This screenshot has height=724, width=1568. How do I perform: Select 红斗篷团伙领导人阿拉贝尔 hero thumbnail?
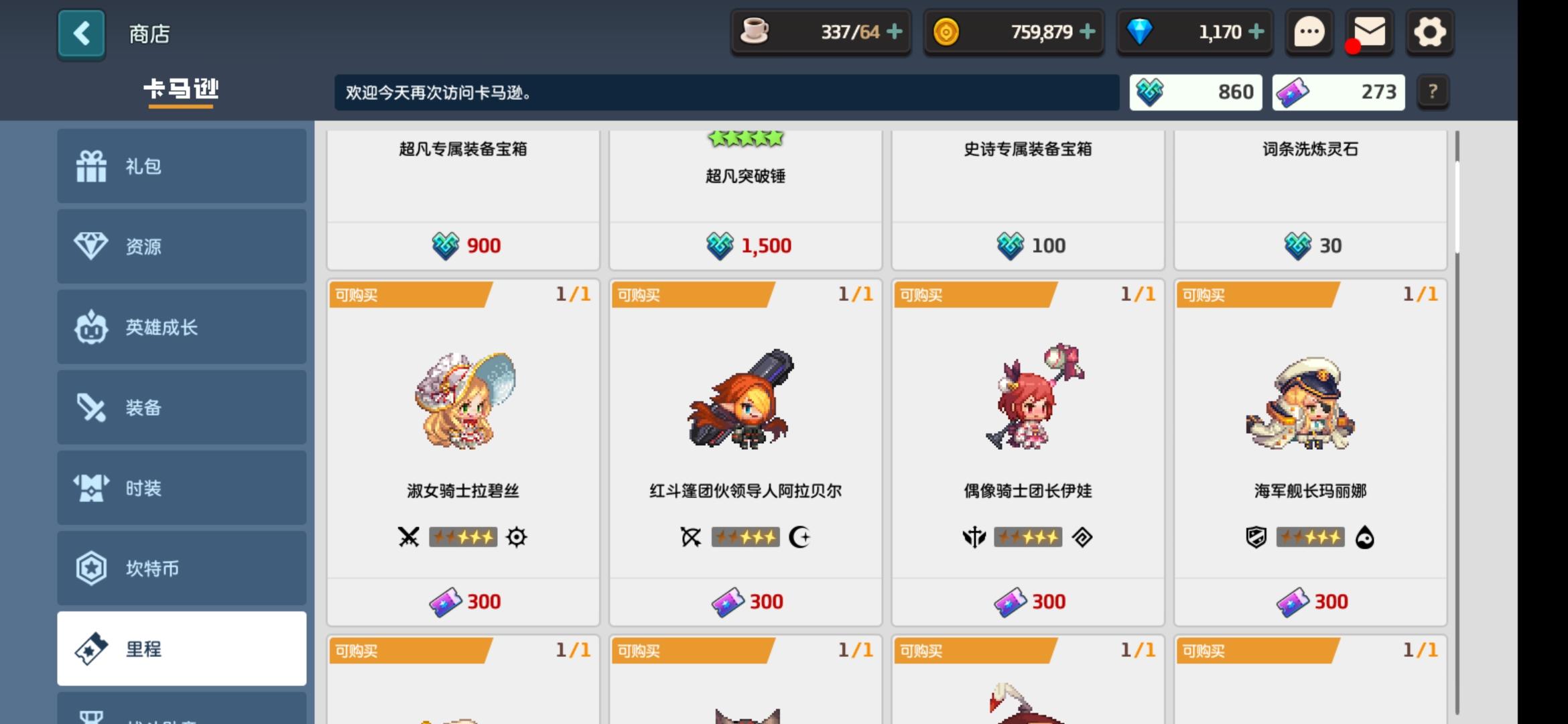coord(745,399)
